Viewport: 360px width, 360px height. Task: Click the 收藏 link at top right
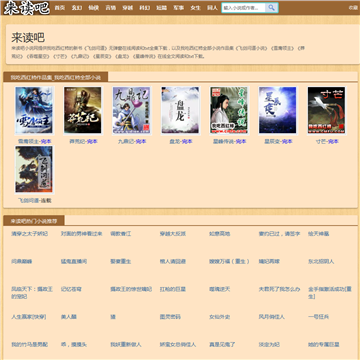[353, 8]
